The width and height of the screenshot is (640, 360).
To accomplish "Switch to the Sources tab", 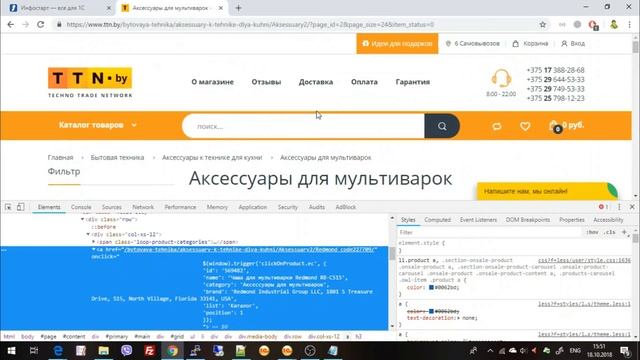I will 111,207.
